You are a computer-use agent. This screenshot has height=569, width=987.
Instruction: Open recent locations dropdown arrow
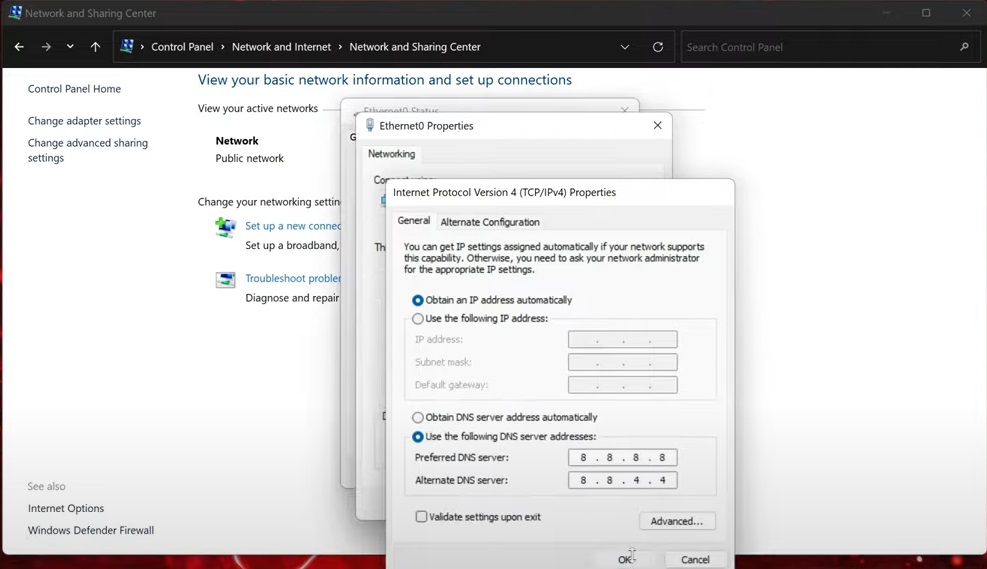(x=70, y=47)
